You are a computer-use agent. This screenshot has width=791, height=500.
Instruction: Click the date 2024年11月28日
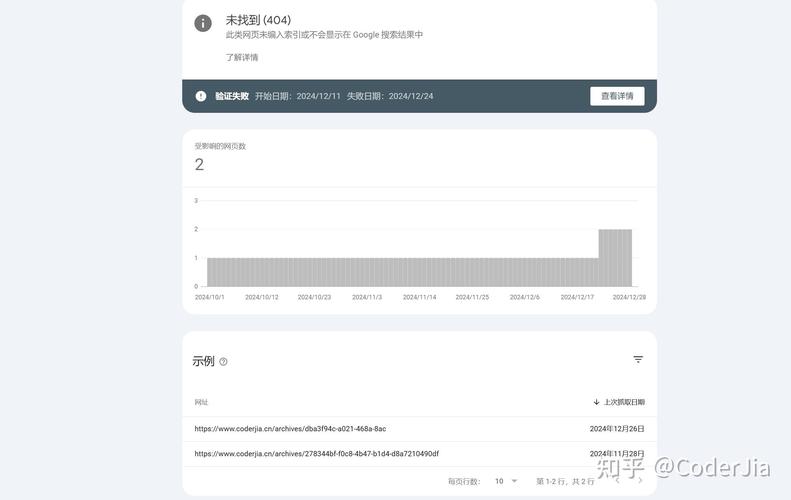point(617,454)
